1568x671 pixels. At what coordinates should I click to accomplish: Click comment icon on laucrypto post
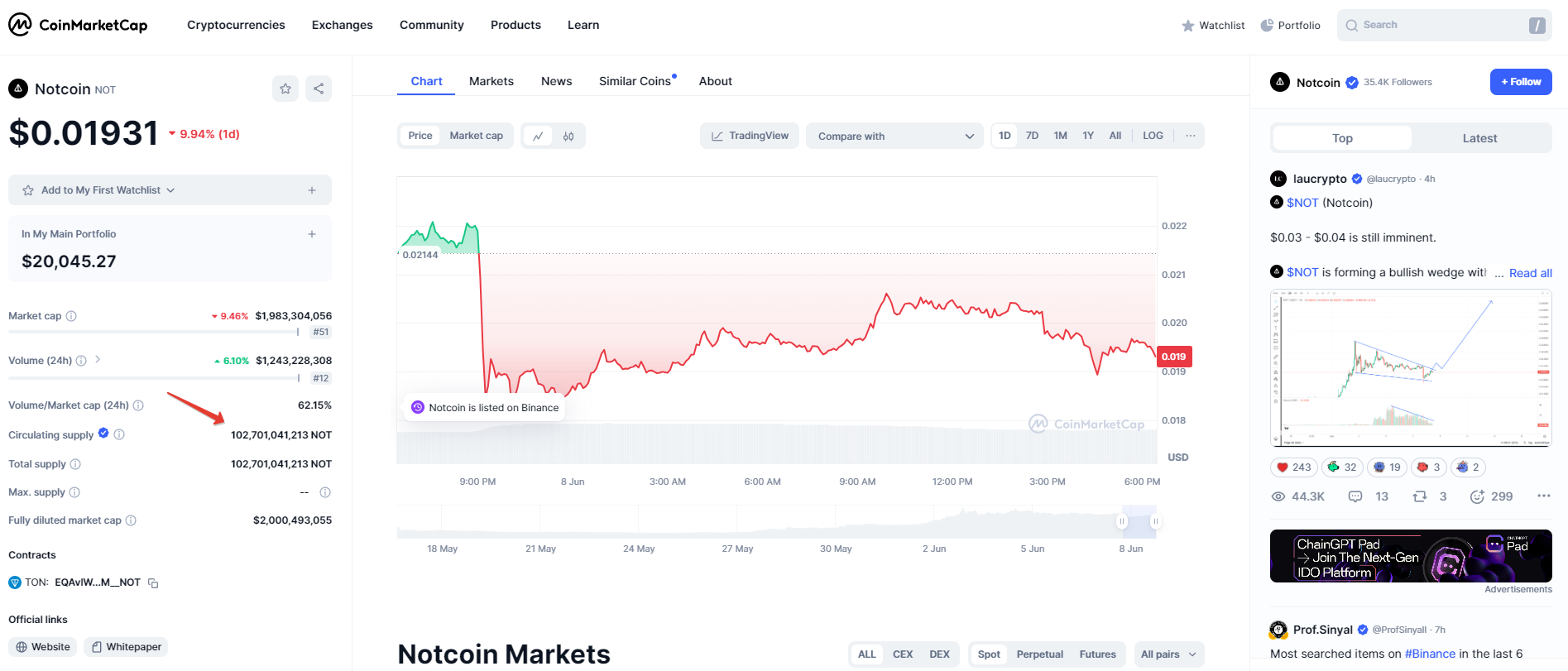click(x=1355, y=496)
